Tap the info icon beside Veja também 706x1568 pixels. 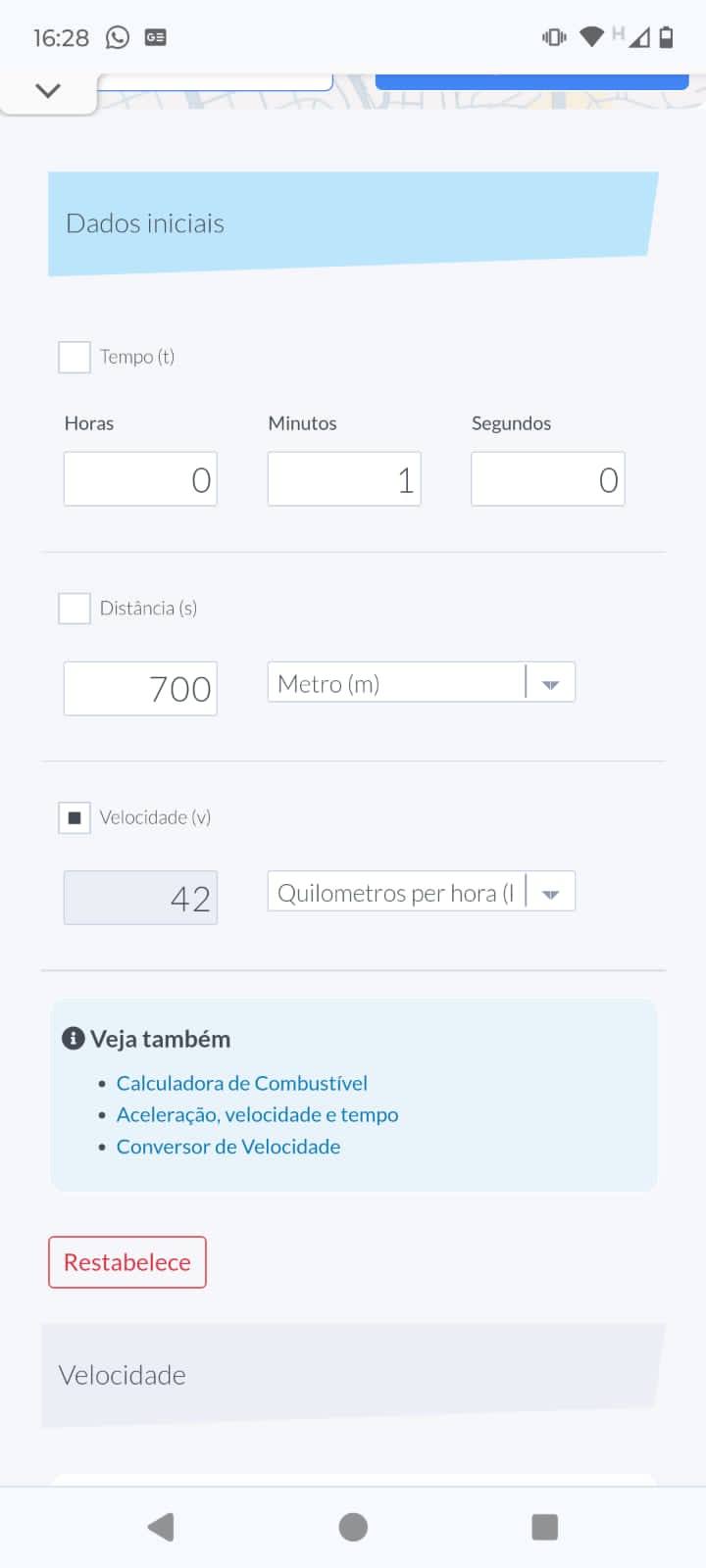[74, 1039]
